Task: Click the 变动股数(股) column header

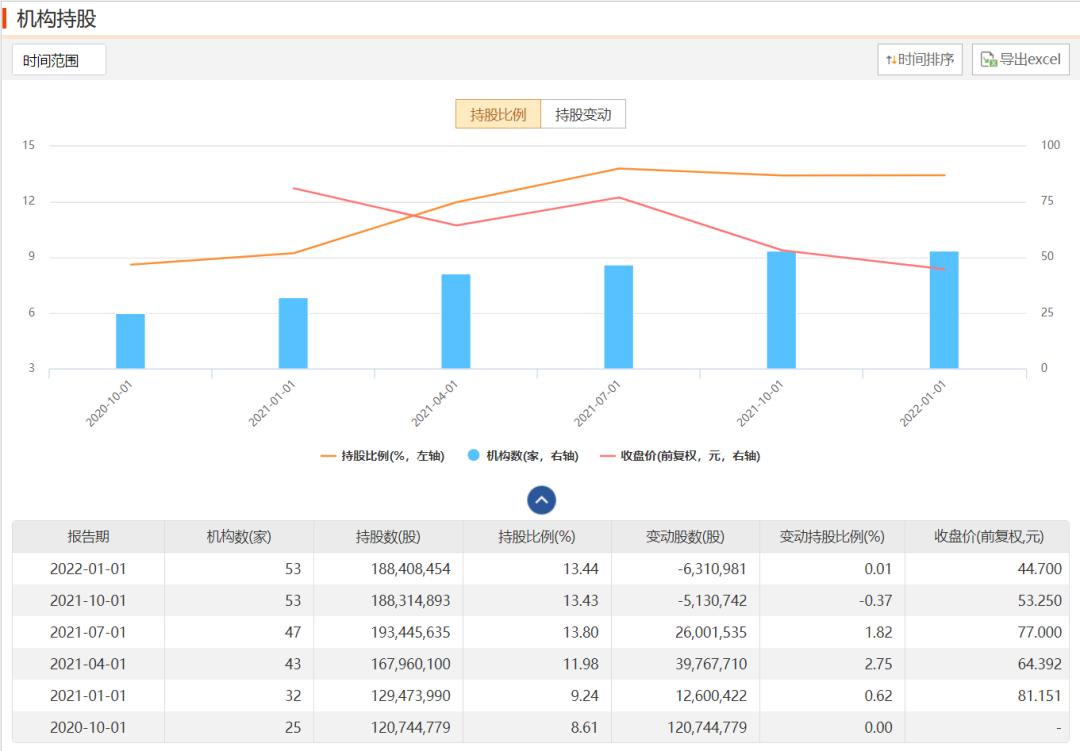Action: tap(685, 537)
